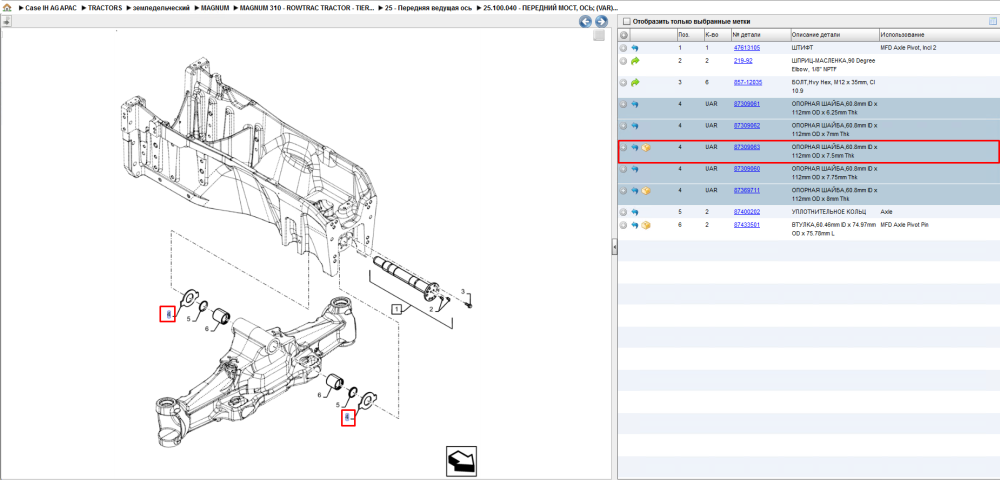Select 'MFD Axle Pivot, Incl 2' usage cell
This screenshot has width=1000, height=480.
(908, 48)
